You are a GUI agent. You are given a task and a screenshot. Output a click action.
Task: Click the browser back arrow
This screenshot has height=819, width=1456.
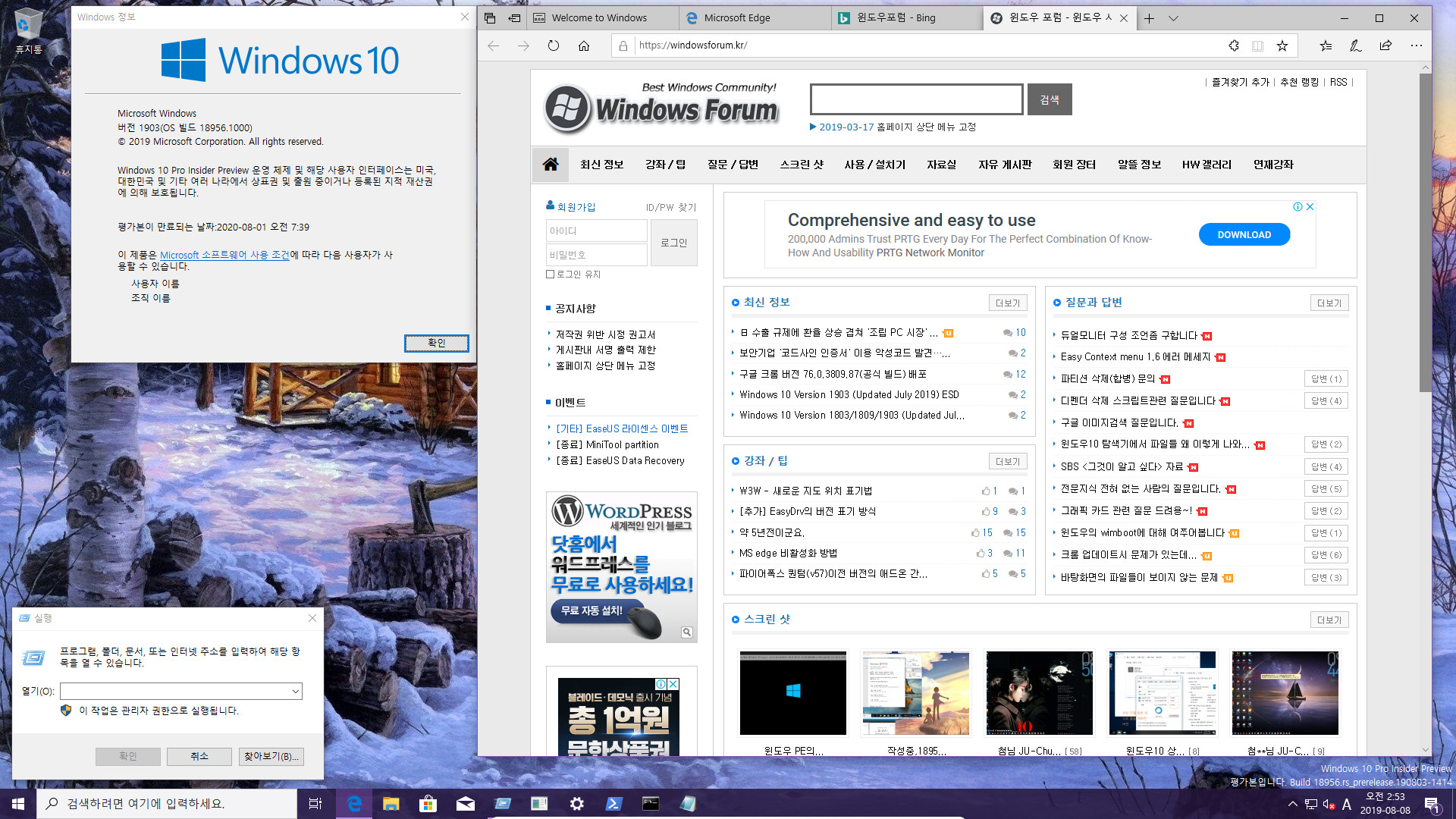point(494,45)
